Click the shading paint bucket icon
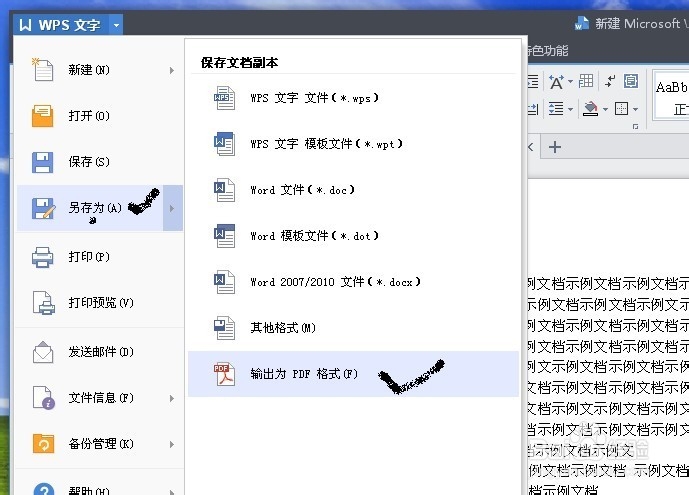Viewport: 689px width, 495px height. pos(590,108)
